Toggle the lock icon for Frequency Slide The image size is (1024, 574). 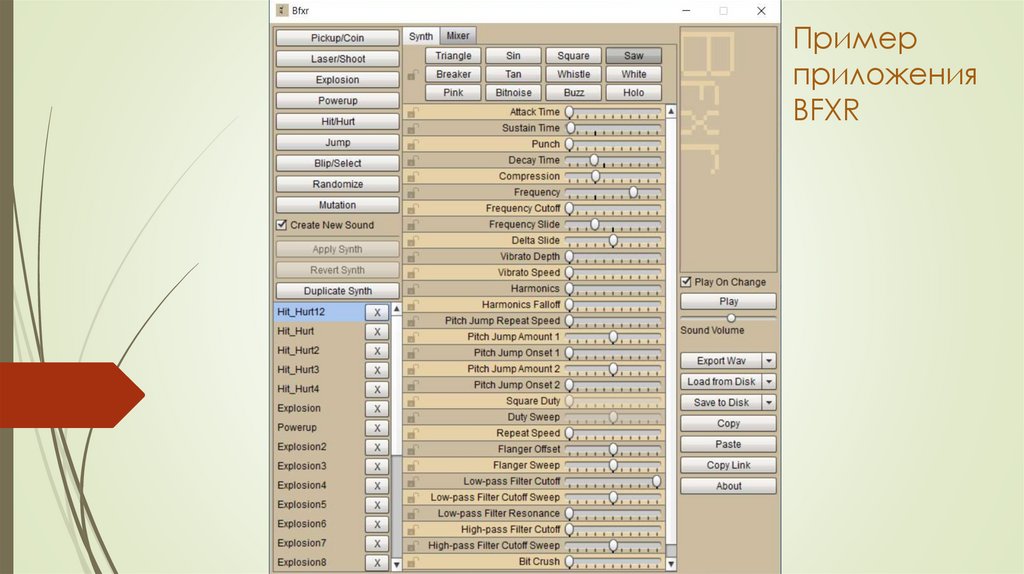(x=413, y=225)
